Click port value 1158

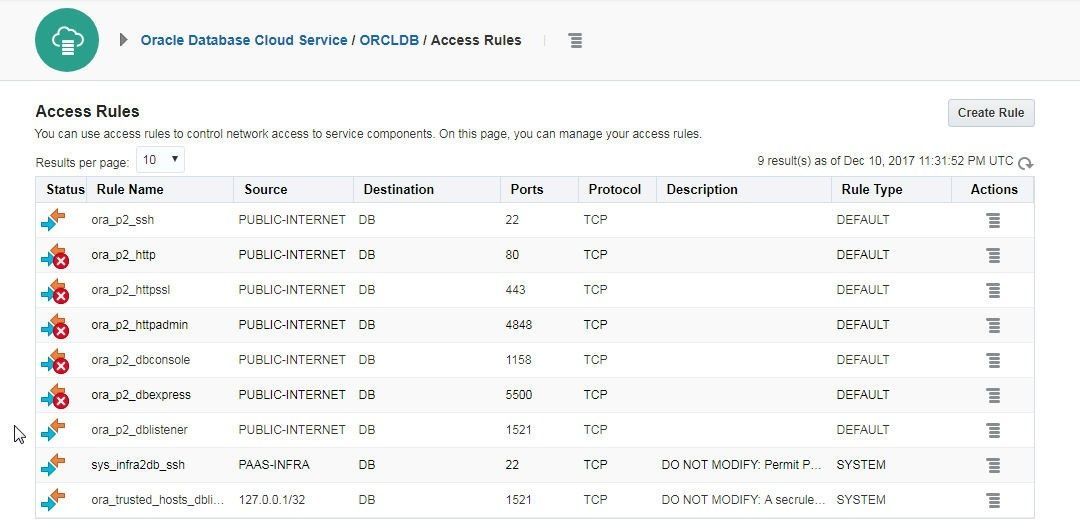pyautogui.click(x=519, y=360)
